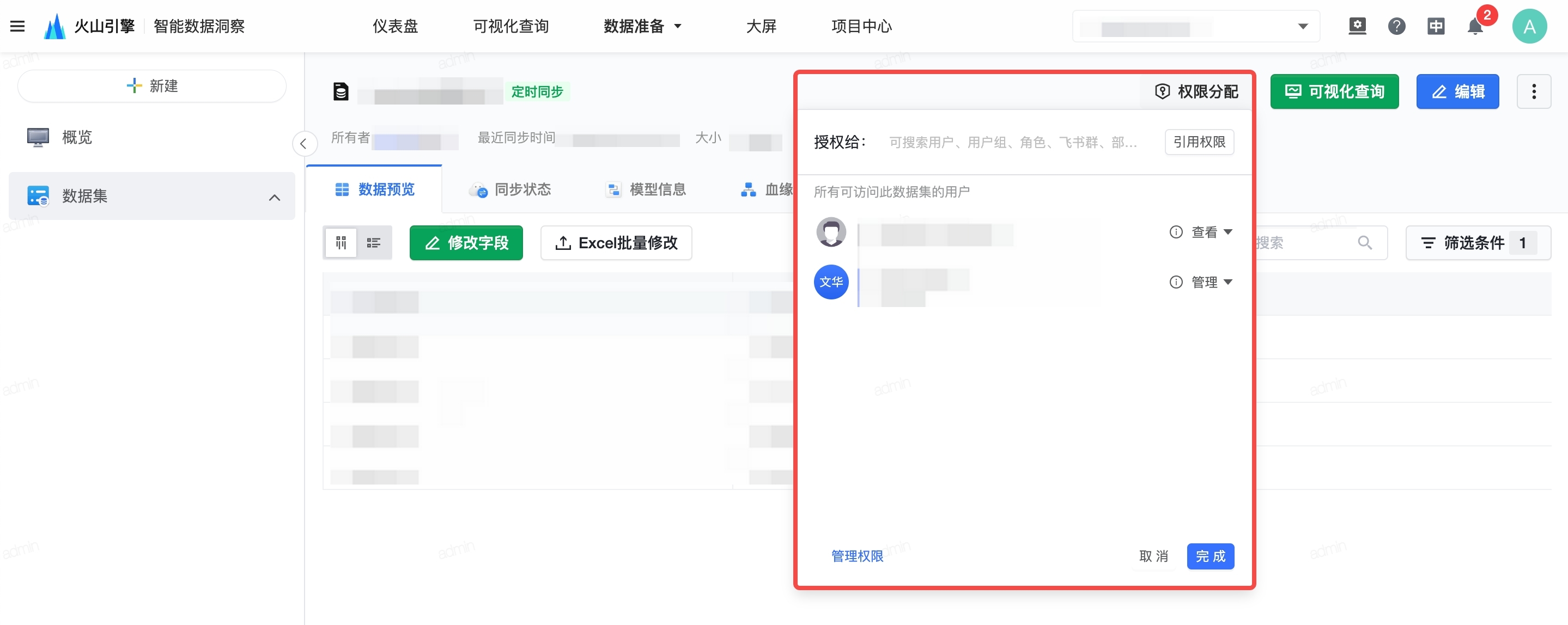Open the hamburger menu icon

pyautogui.click(x=17, y=26)
